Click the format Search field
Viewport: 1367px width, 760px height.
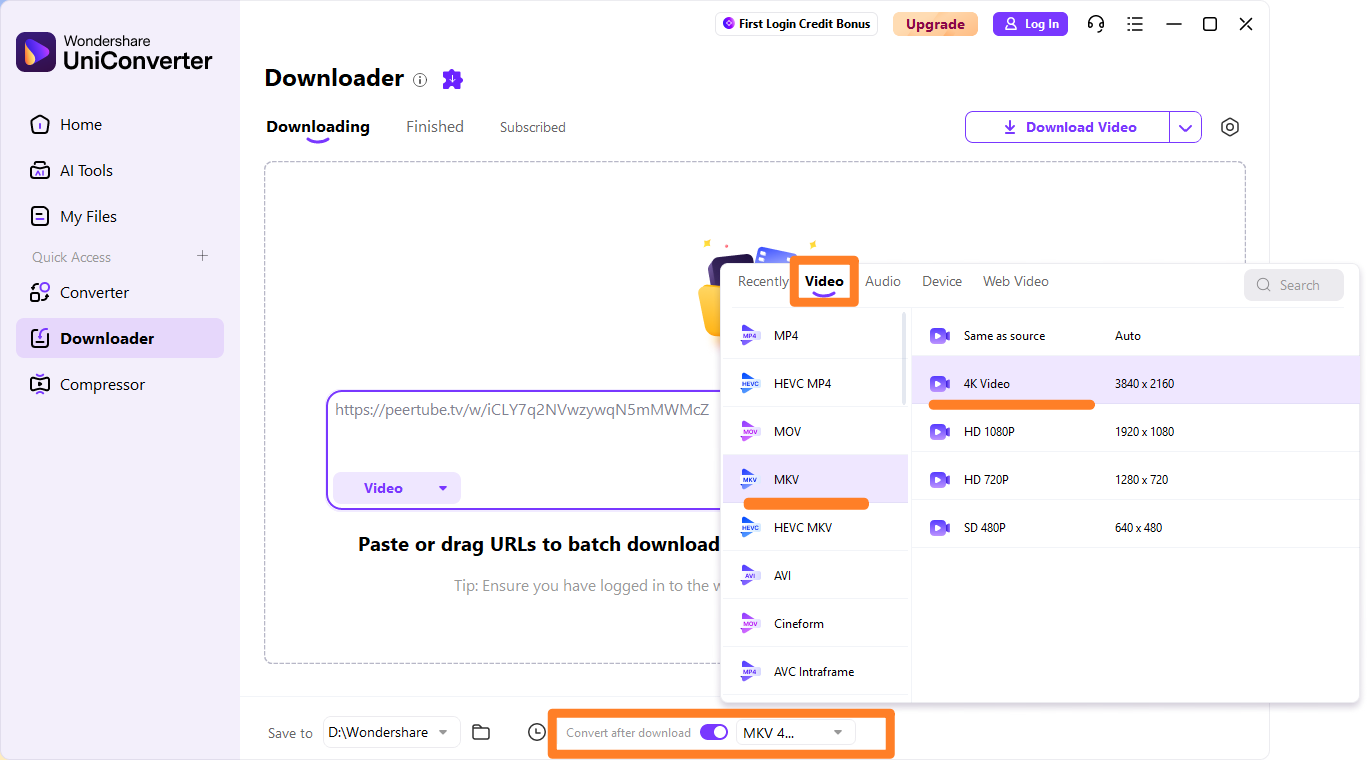click(1295, 285)
